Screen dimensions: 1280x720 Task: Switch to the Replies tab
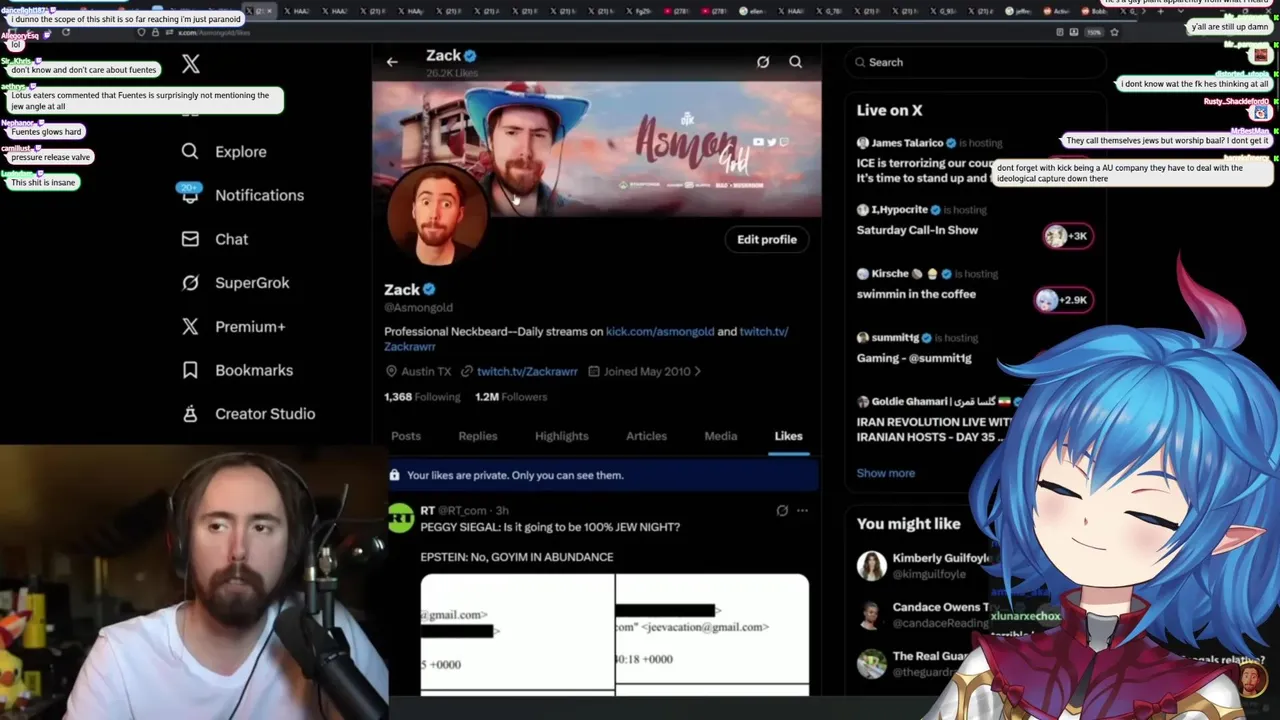pos(478,436)
